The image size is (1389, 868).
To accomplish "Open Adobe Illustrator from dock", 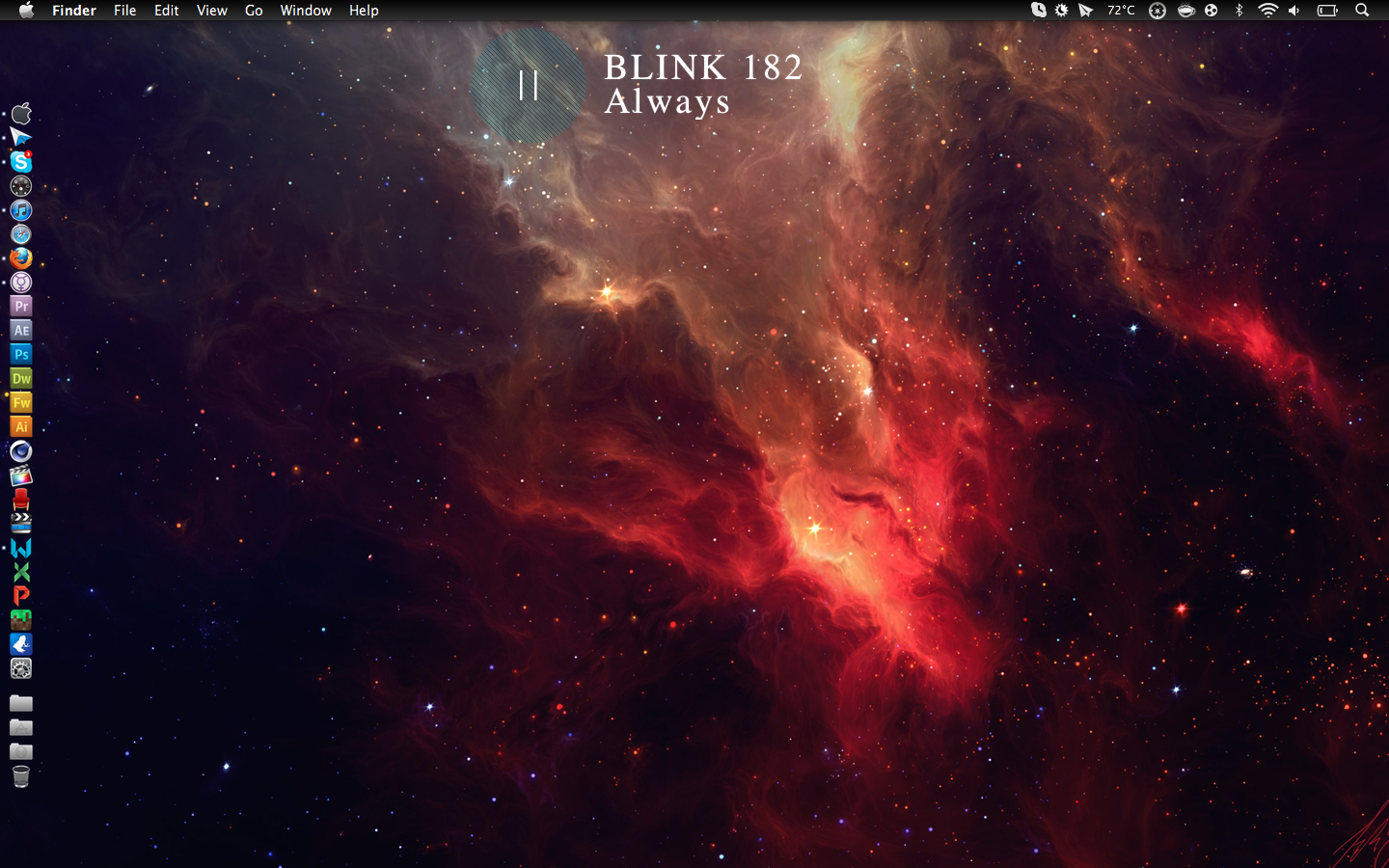I will pyautogui.click(x=21, y=426).
